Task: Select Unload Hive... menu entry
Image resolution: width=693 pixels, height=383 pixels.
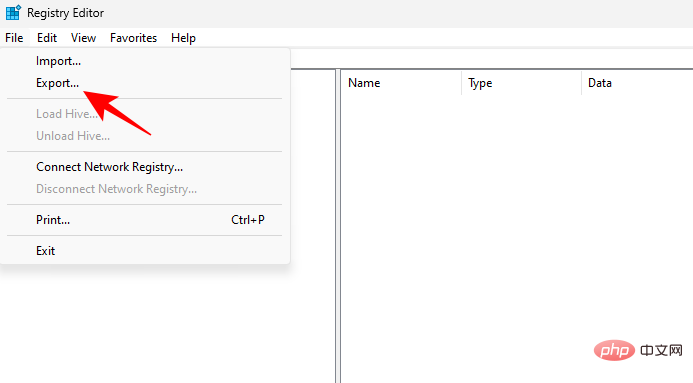Action: click(x=145, y=136)
